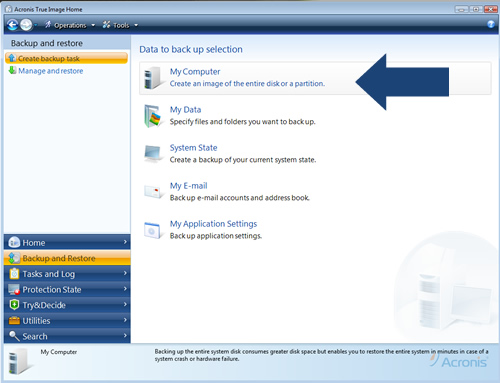Expand the Search chevron
500x383 pixels.
125,335
